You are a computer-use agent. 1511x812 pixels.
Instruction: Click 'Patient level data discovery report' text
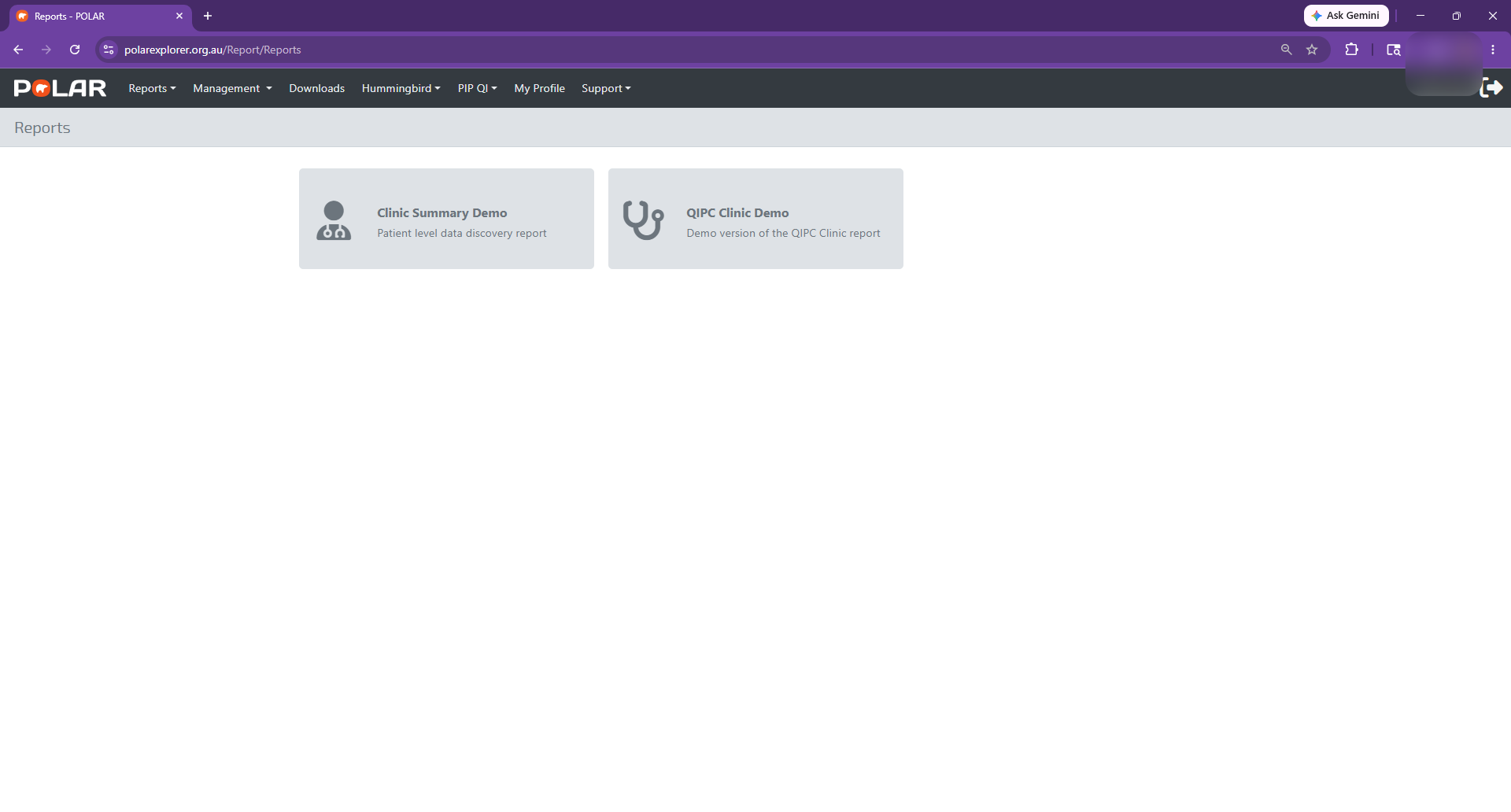462,234
